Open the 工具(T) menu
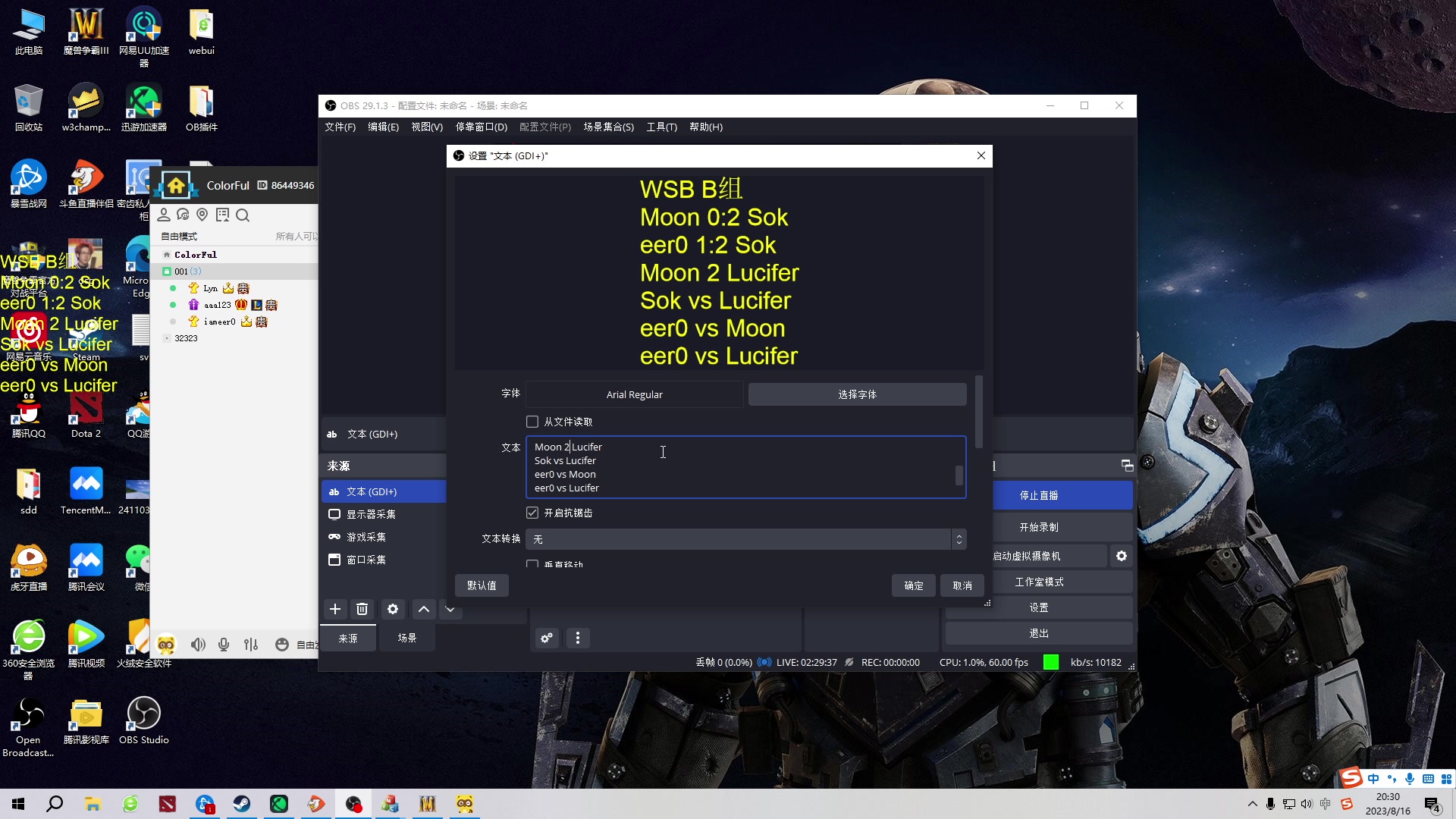This screenshot has height=819, width=1456. (x=661, y=127)
